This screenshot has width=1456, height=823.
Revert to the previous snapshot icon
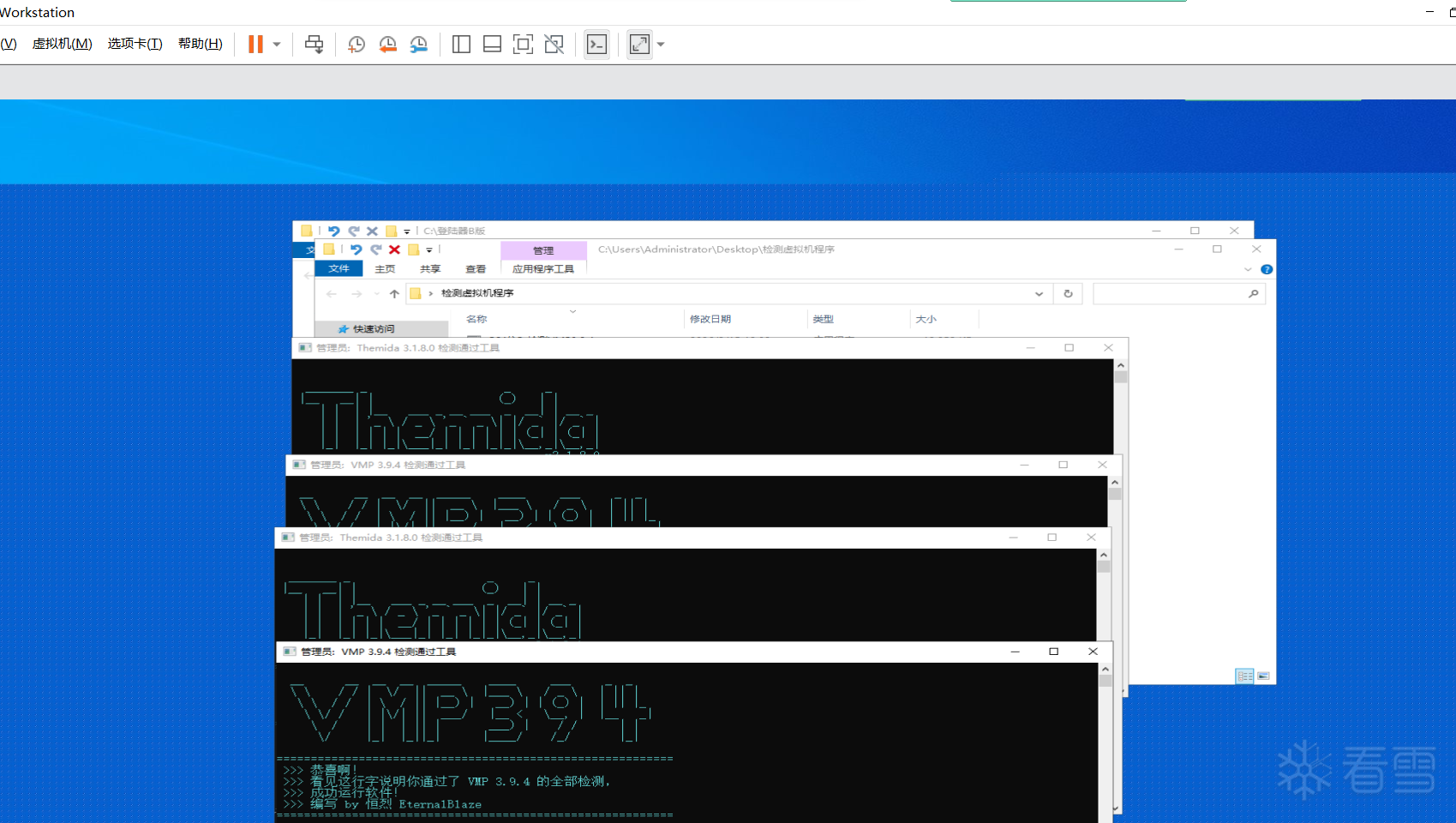pyautogui.click(x=387, y=45)
